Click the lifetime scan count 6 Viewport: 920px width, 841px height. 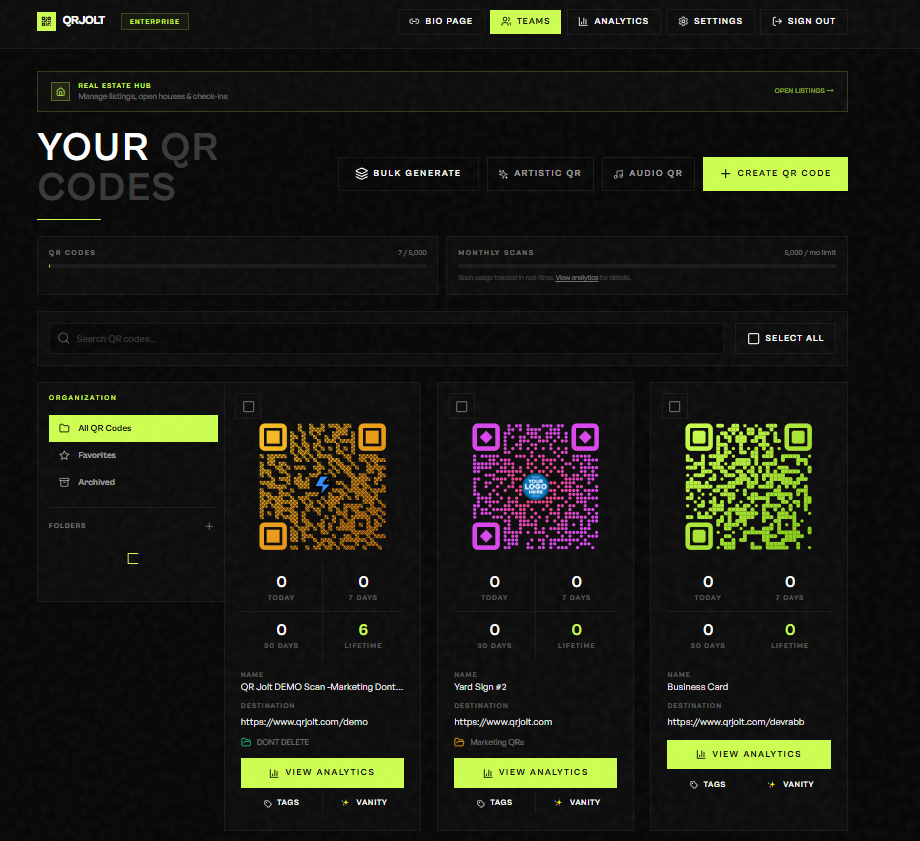(x=363, y=630)
